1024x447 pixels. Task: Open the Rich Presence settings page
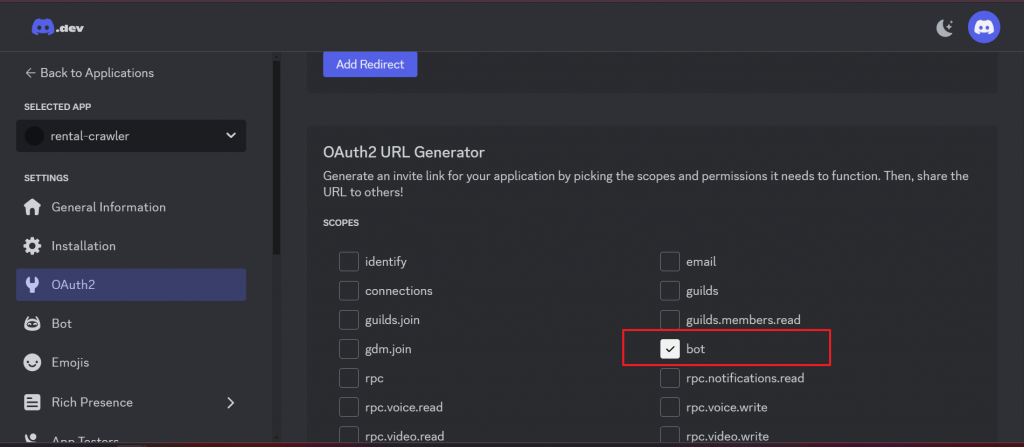(92, 402)
